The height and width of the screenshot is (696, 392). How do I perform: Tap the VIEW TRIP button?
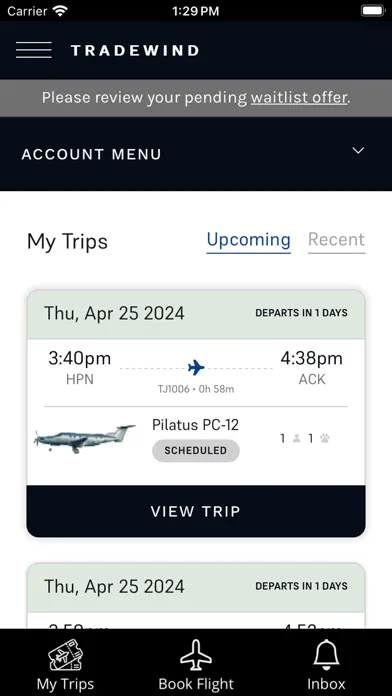pos(196,511)
